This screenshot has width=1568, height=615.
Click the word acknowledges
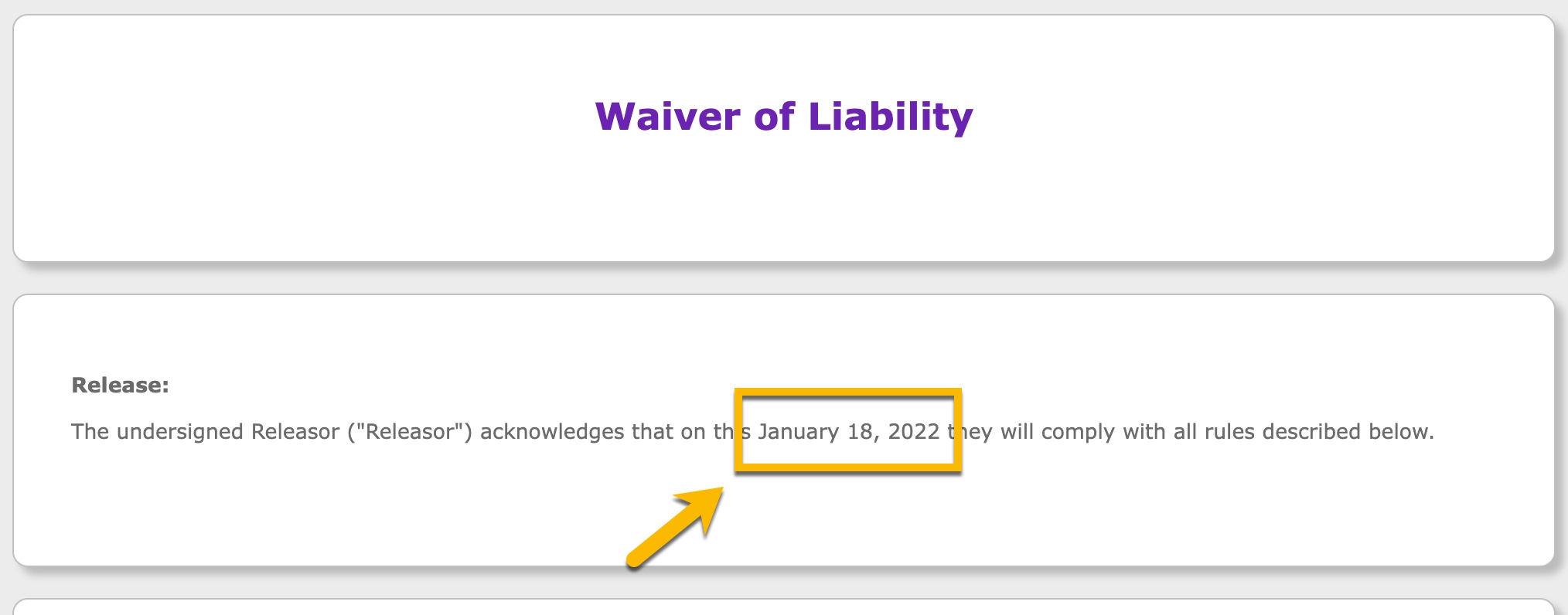point(552,432)
